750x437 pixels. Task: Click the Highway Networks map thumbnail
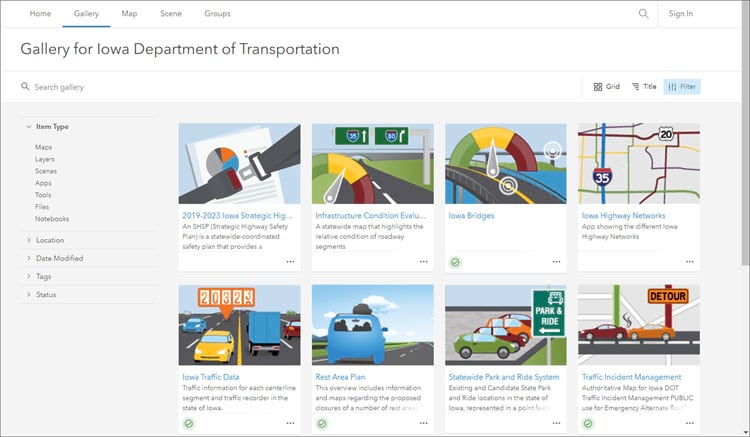pos(639,164)
